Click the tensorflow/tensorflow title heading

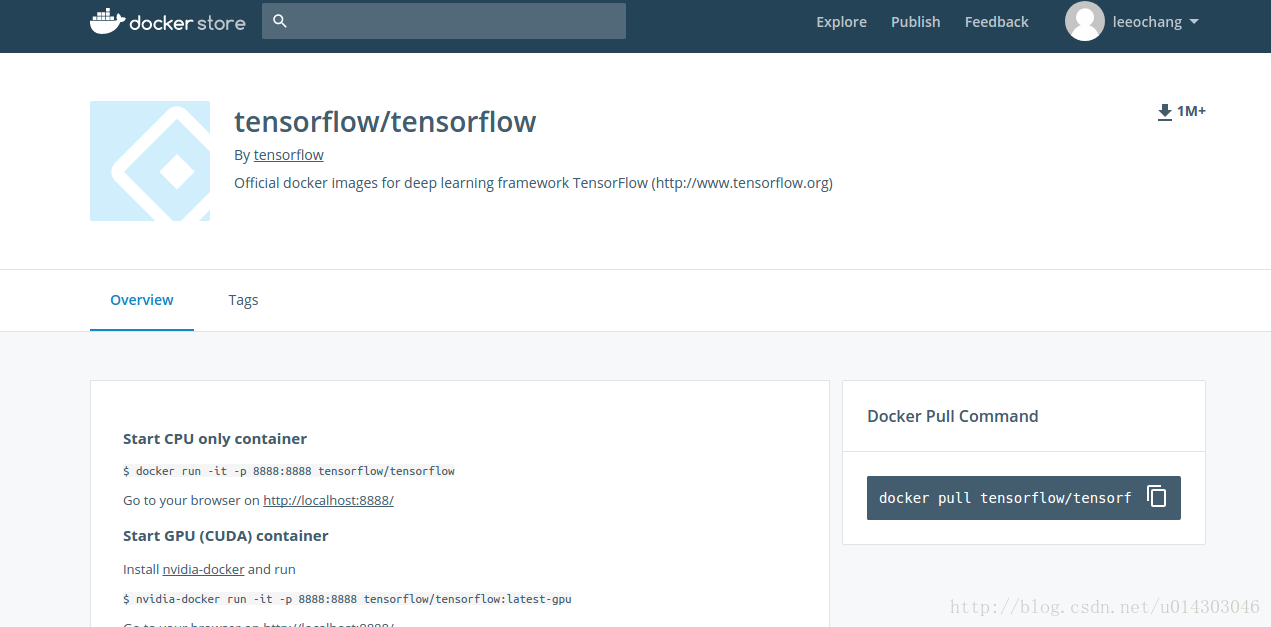[385, 122]
